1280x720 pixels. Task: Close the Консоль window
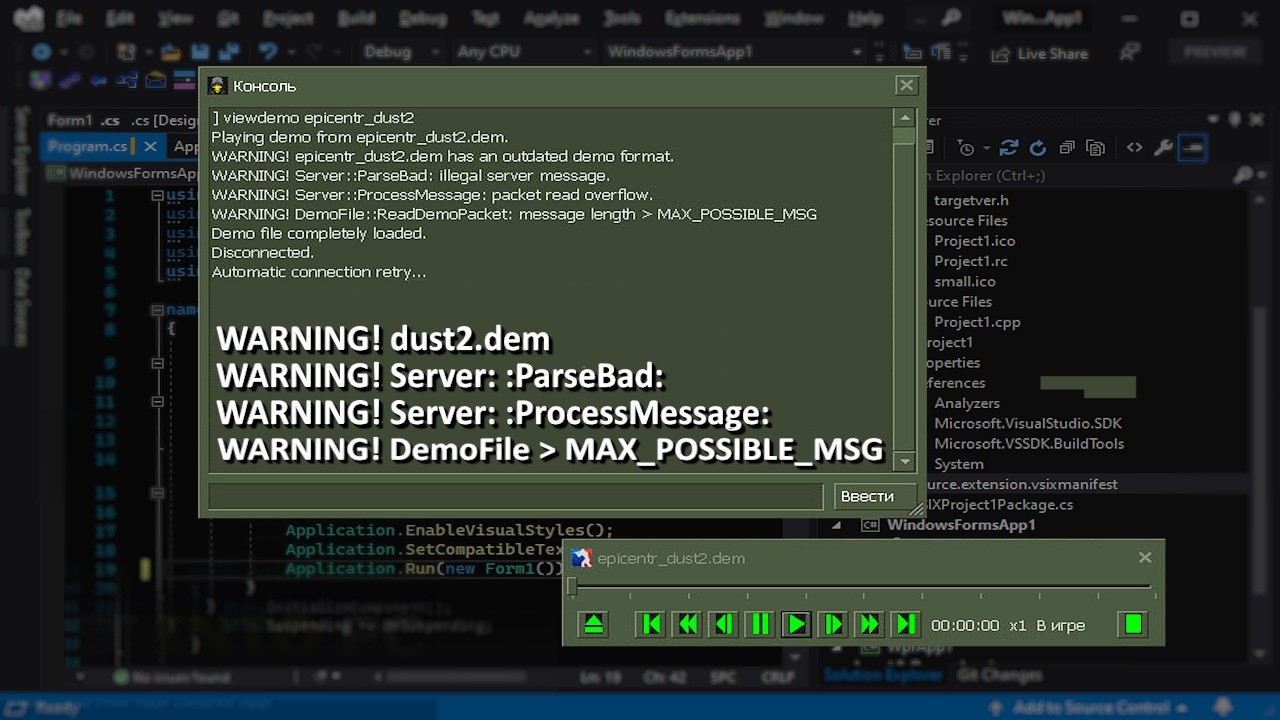click(x=906, y=86)
